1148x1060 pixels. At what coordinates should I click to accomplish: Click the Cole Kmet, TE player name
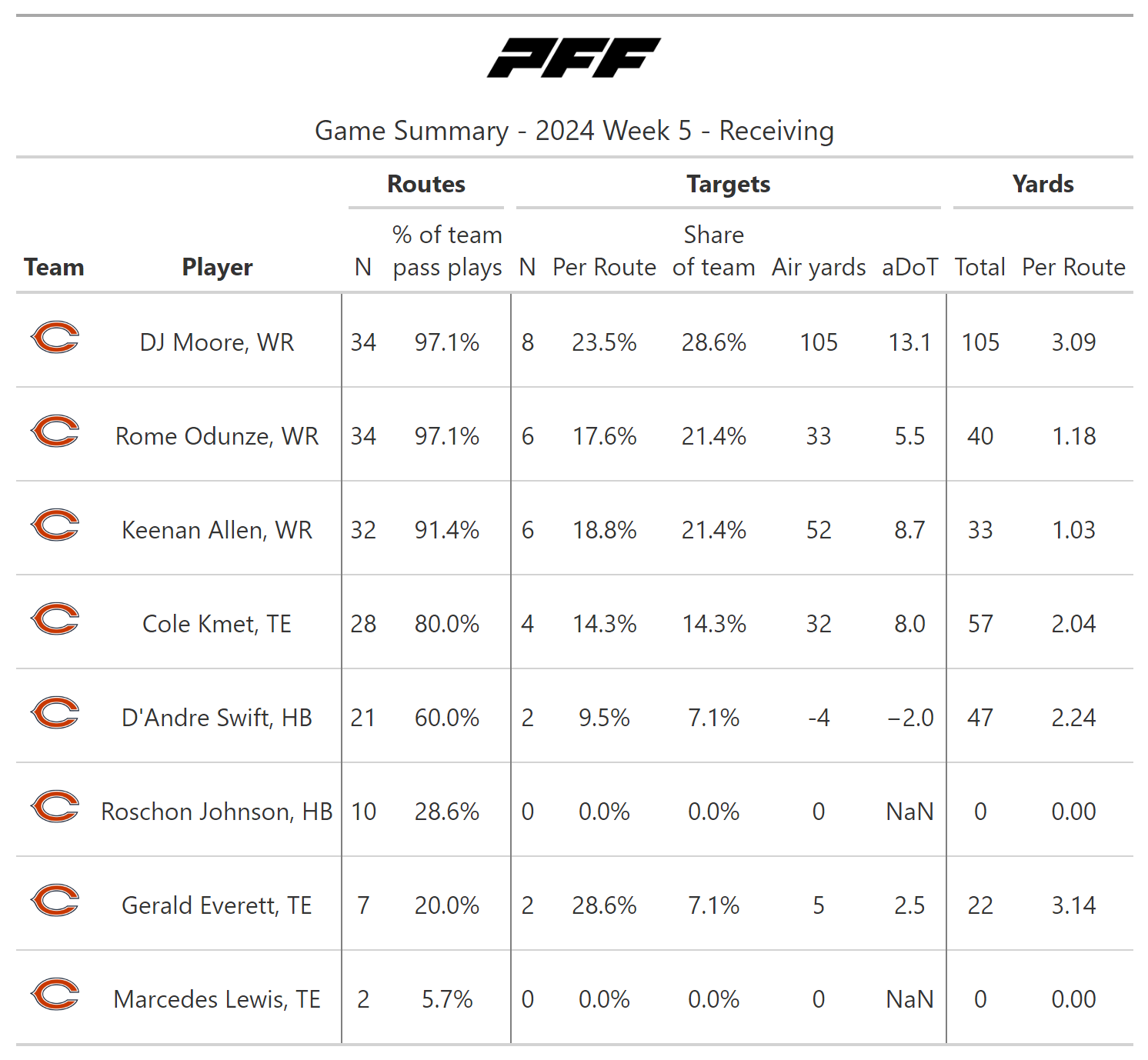[217, 624]
